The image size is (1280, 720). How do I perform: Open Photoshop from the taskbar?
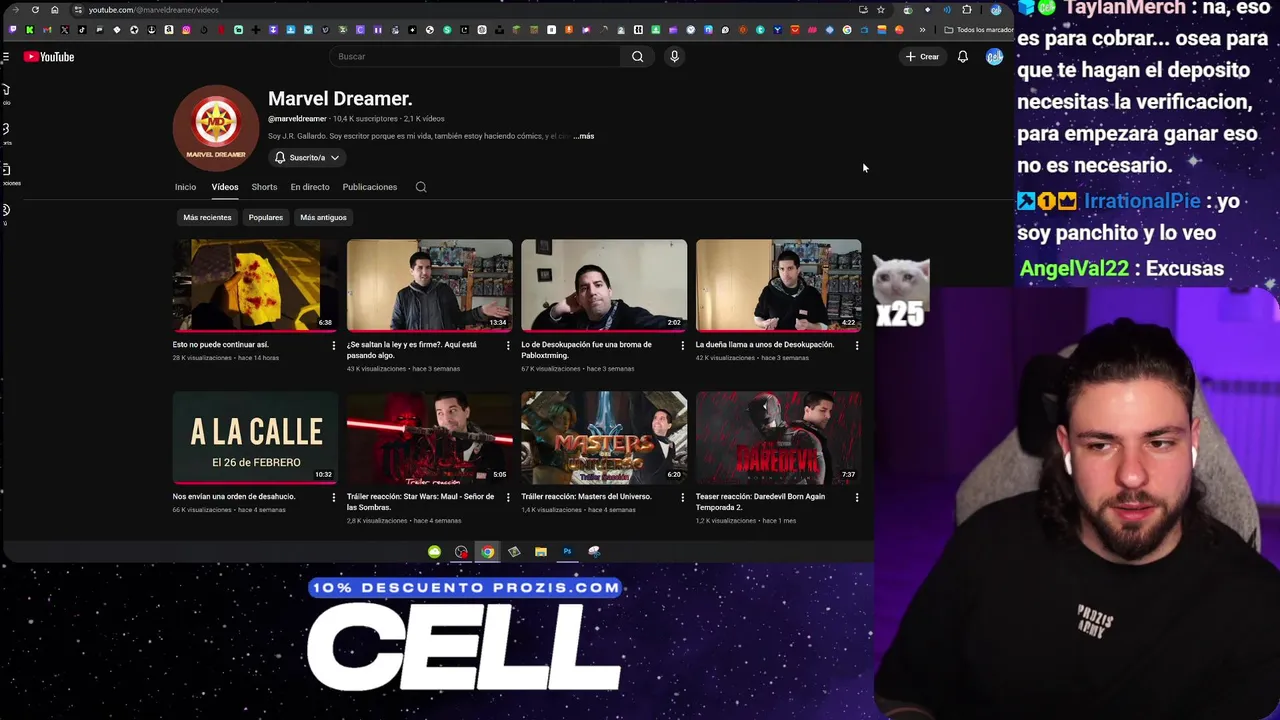click(x=567, y=552)
